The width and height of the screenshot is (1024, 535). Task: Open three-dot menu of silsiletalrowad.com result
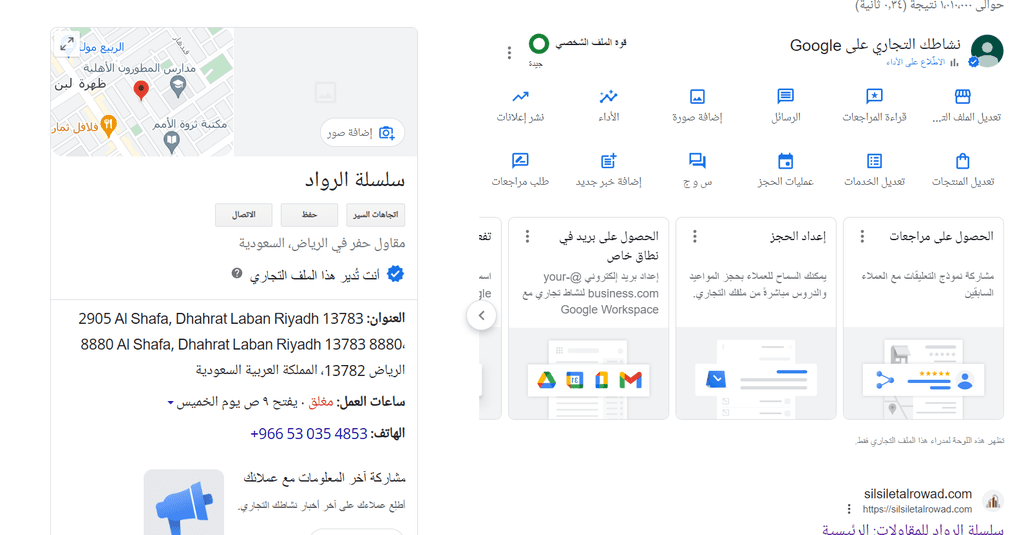849,509
